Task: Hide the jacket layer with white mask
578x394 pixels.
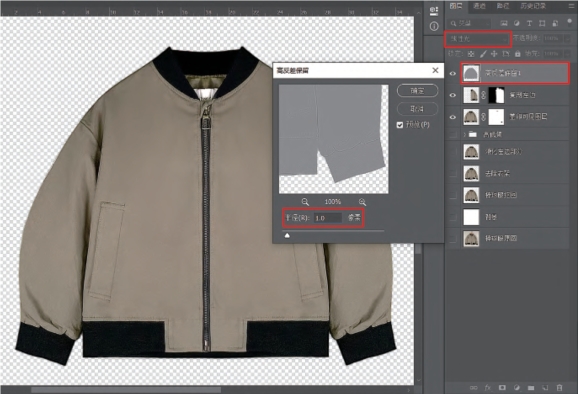Action: point(453,117)
